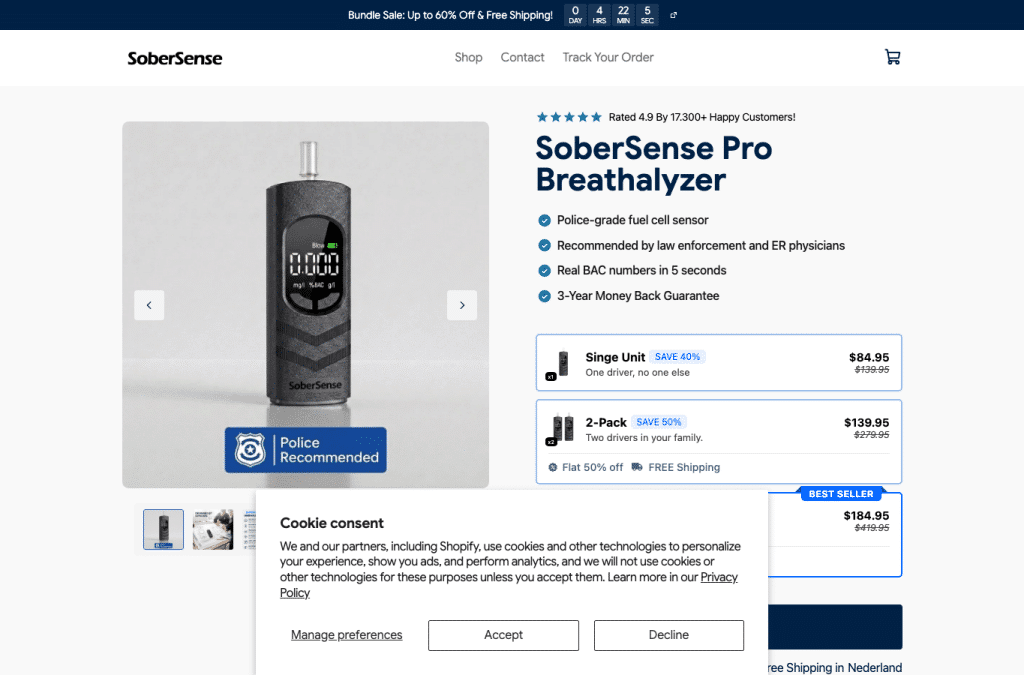
Task: Select the 2-Pack $139.95 option
Action: tap(718, 441)
